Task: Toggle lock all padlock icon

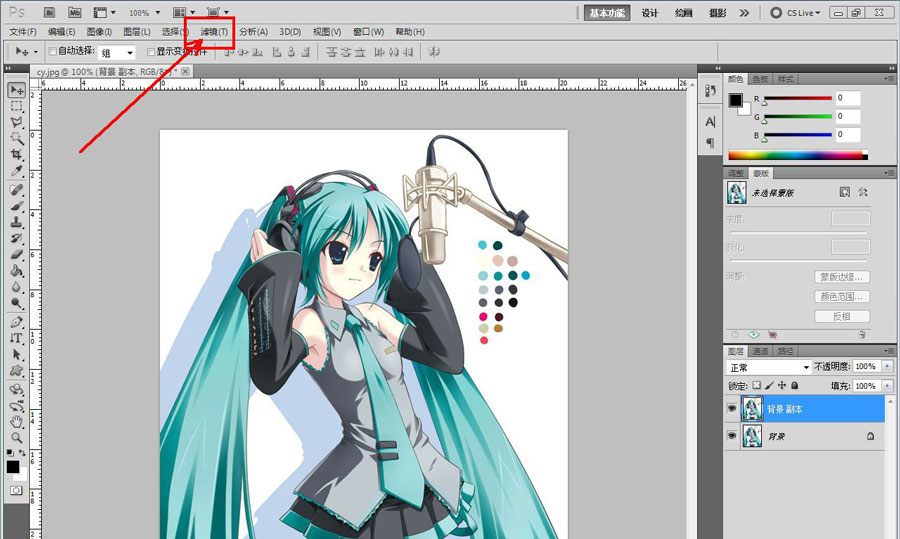Action: (x=794, y=385)
